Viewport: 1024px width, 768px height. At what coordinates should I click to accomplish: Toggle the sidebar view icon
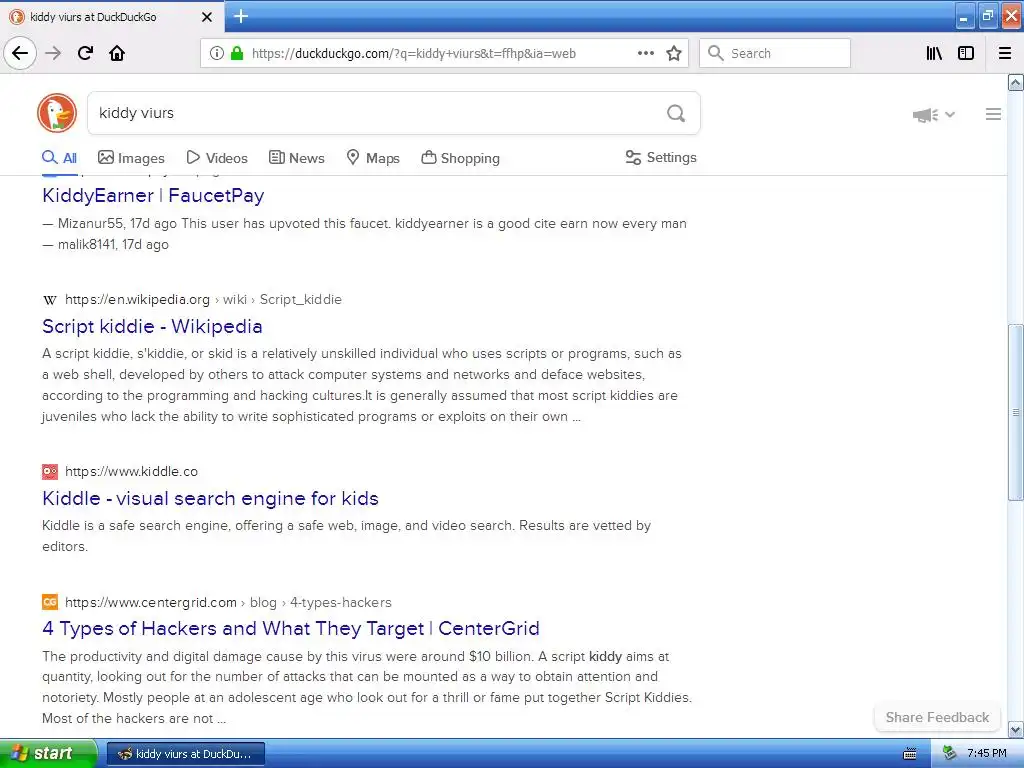coord(966,54)
